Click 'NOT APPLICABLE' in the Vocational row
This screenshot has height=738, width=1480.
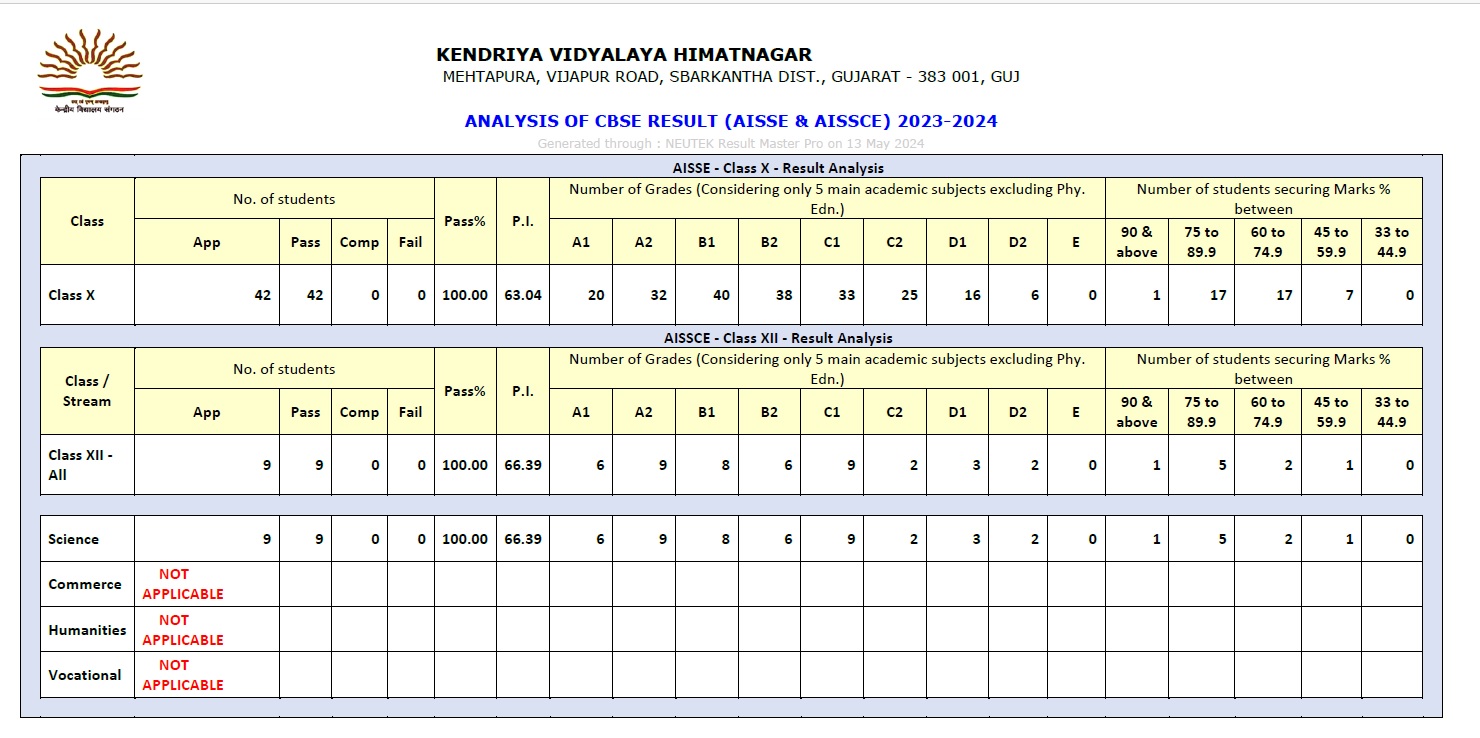coord(183,675)
